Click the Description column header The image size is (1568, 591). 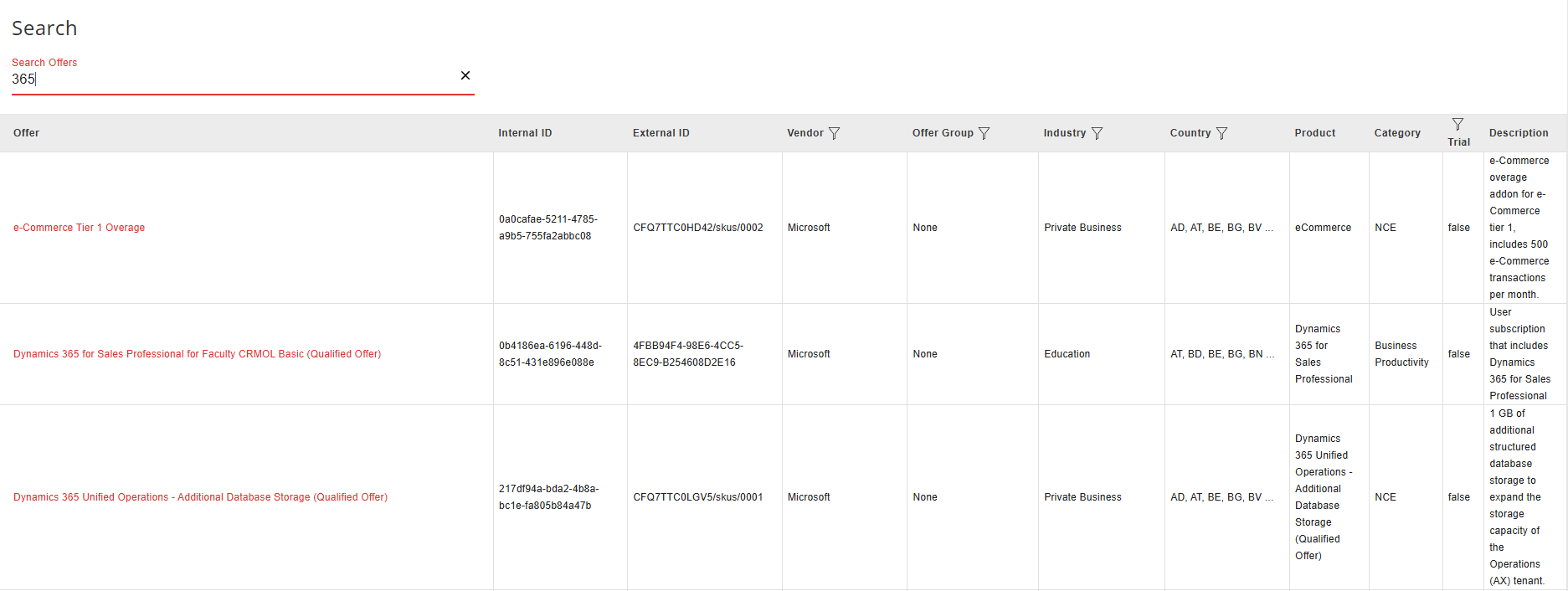(1519, 133)
